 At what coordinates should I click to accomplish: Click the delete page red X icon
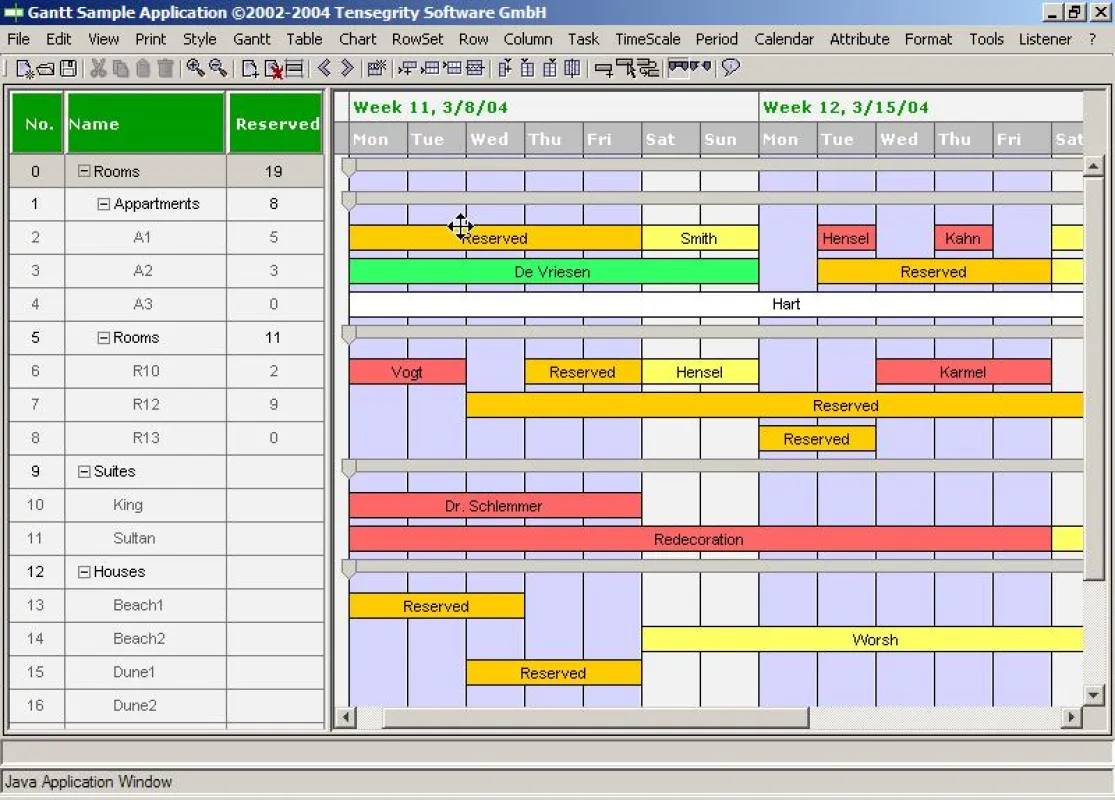pos(273,69)
